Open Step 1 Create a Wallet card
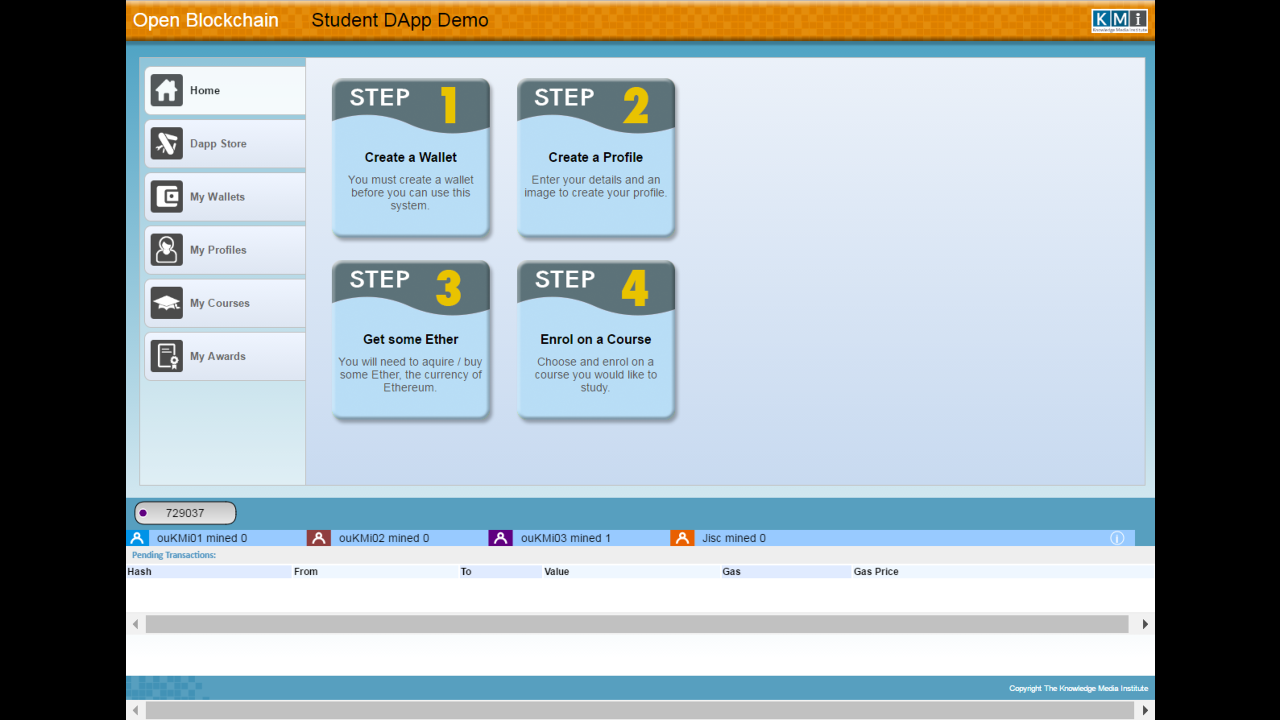The height and width of the screenshot is (720, 1280). (x=411, y=158)
